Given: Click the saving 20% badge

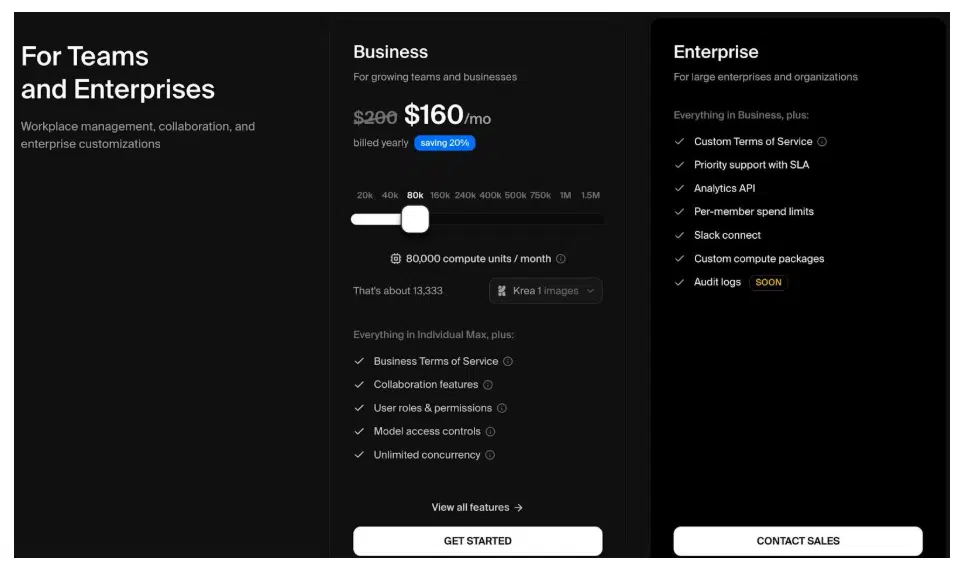Looking at the screenshot, I should (445, 143).
